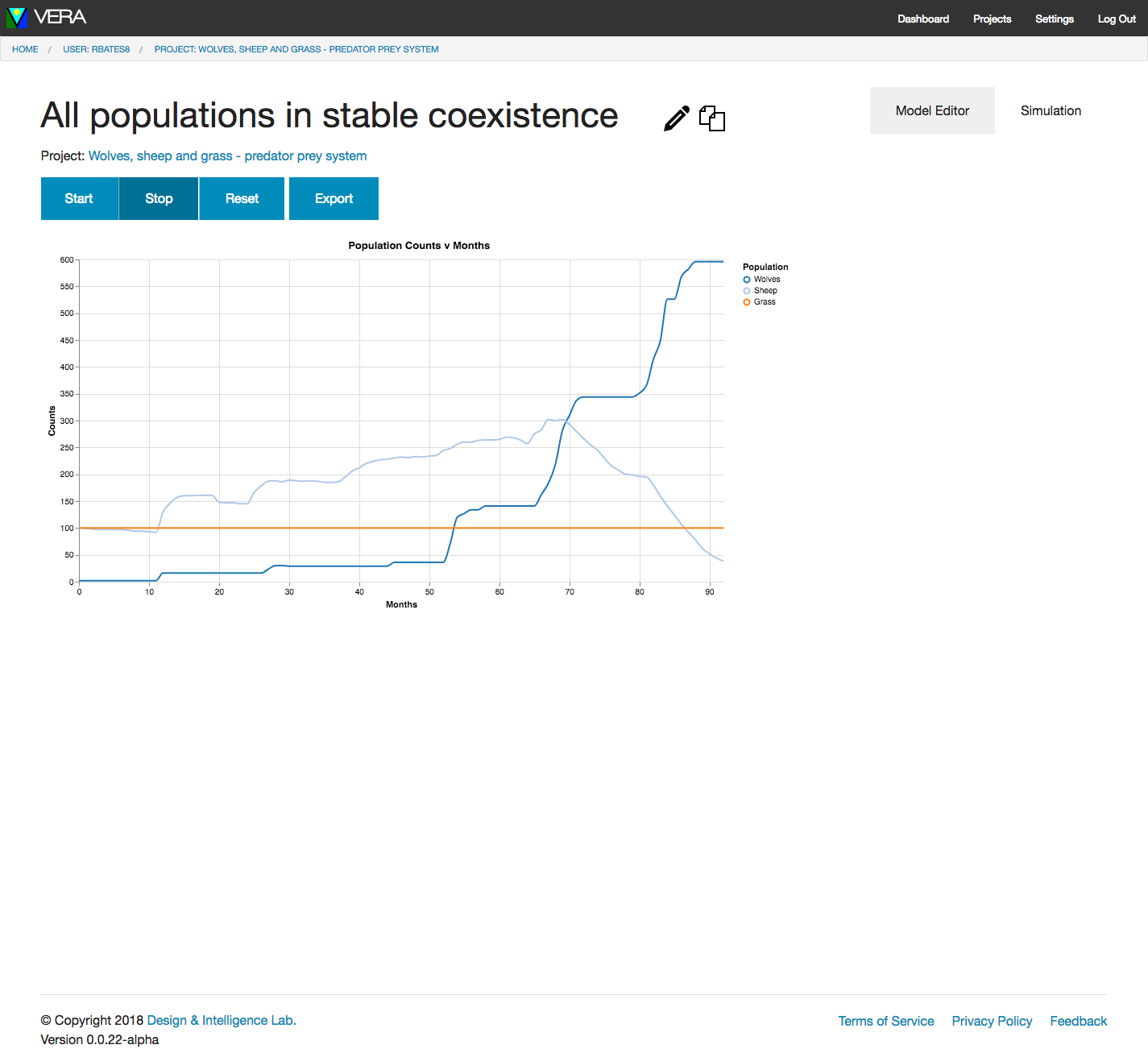1148x1049 pixels.
Task: Open Wolves, sheep and grass project link
Action: tap(227, 155)
